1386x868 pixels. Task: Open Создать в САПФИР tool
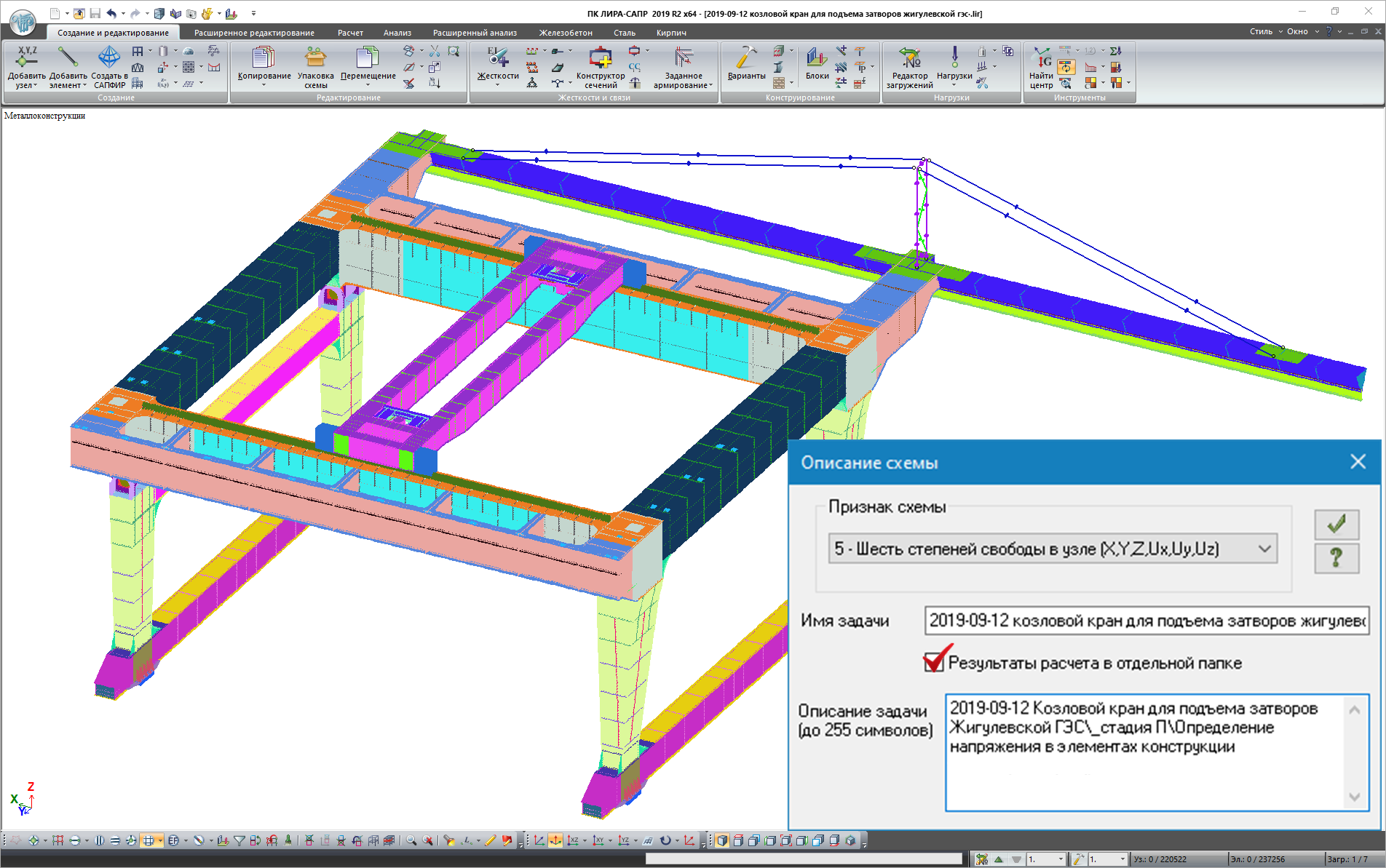(x=109, y=67)
